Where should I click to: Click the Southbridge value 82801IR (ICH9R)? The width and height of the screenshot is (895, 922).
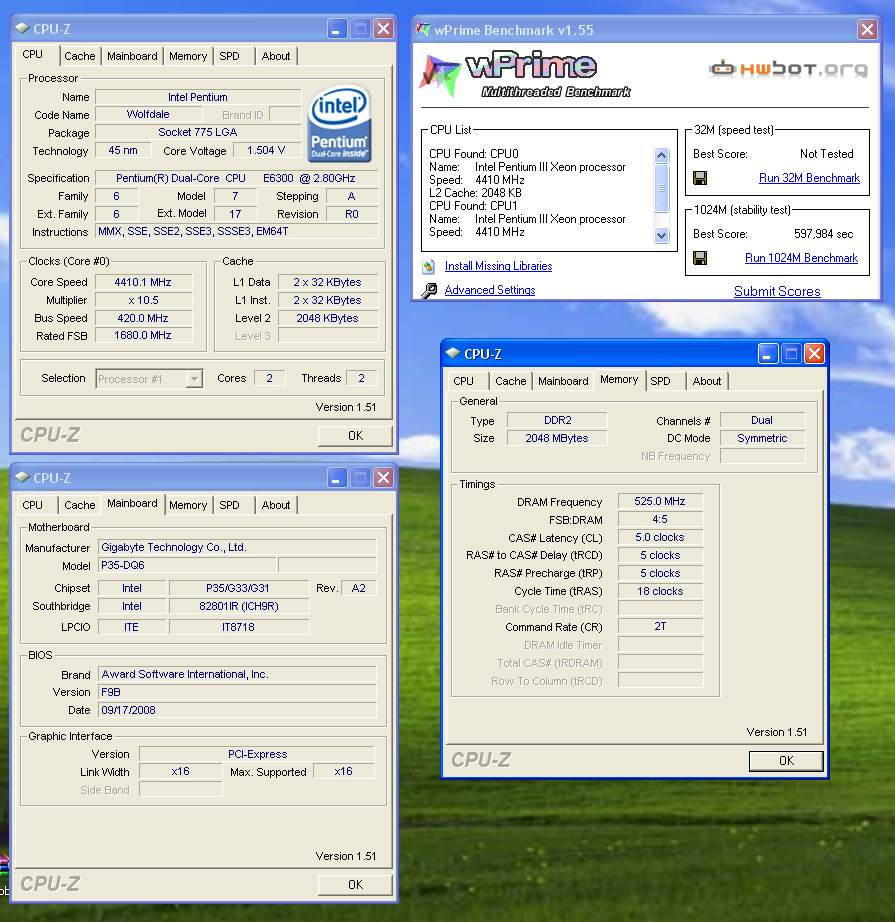click(x=239, y=606)
